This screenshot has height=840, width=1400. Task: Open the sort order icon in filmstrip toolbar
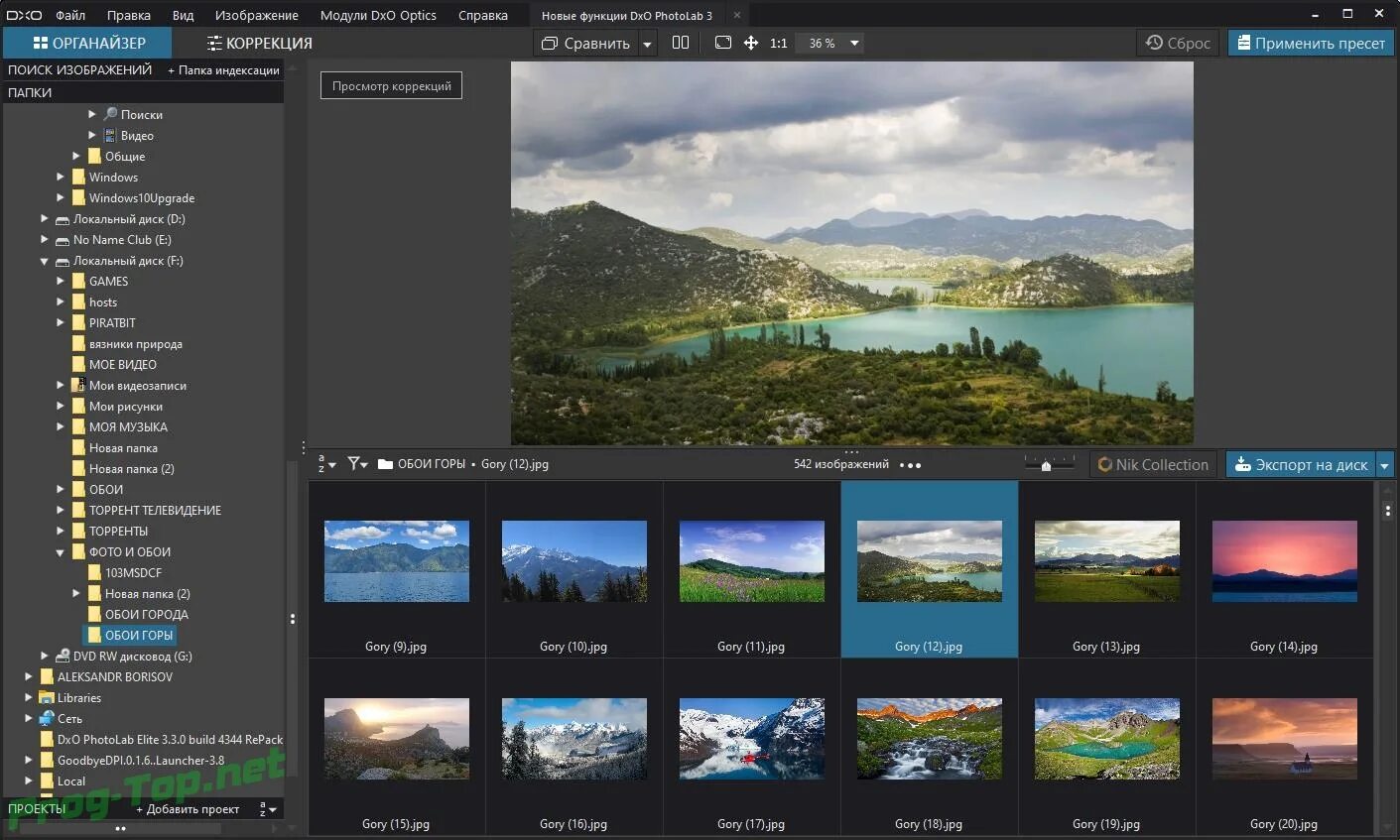(326, 464)
